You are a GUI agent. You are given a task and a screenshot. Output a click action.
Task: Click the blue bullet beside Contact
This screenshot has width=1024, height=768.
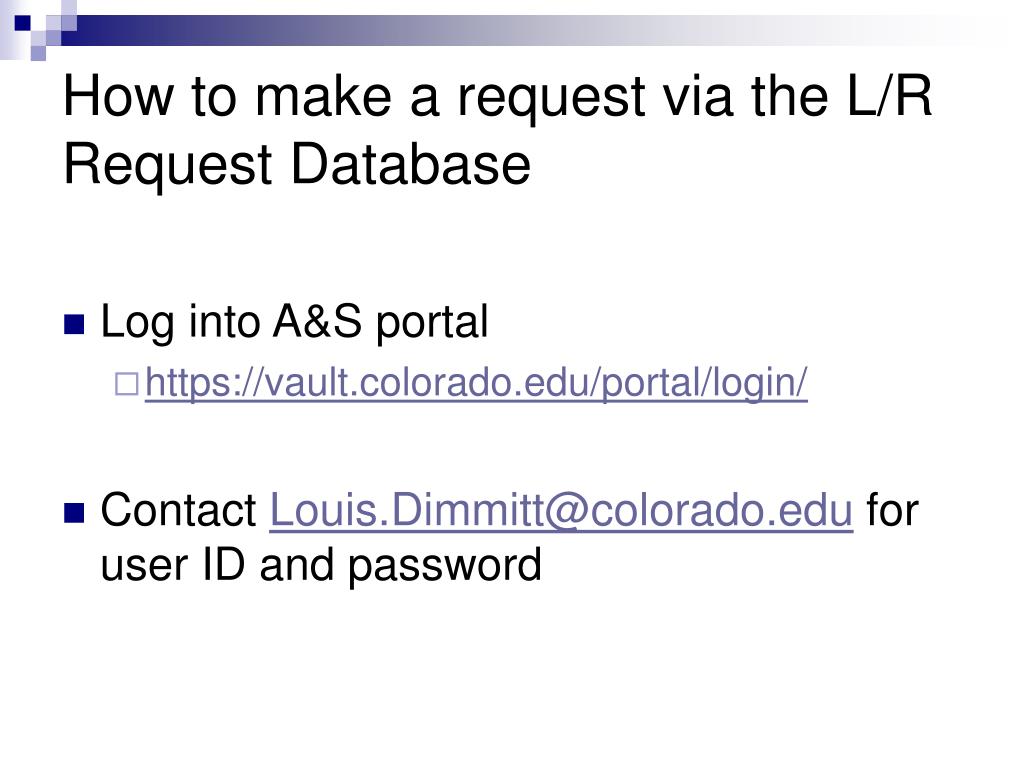pyautogui.click(x=74, y=513)
